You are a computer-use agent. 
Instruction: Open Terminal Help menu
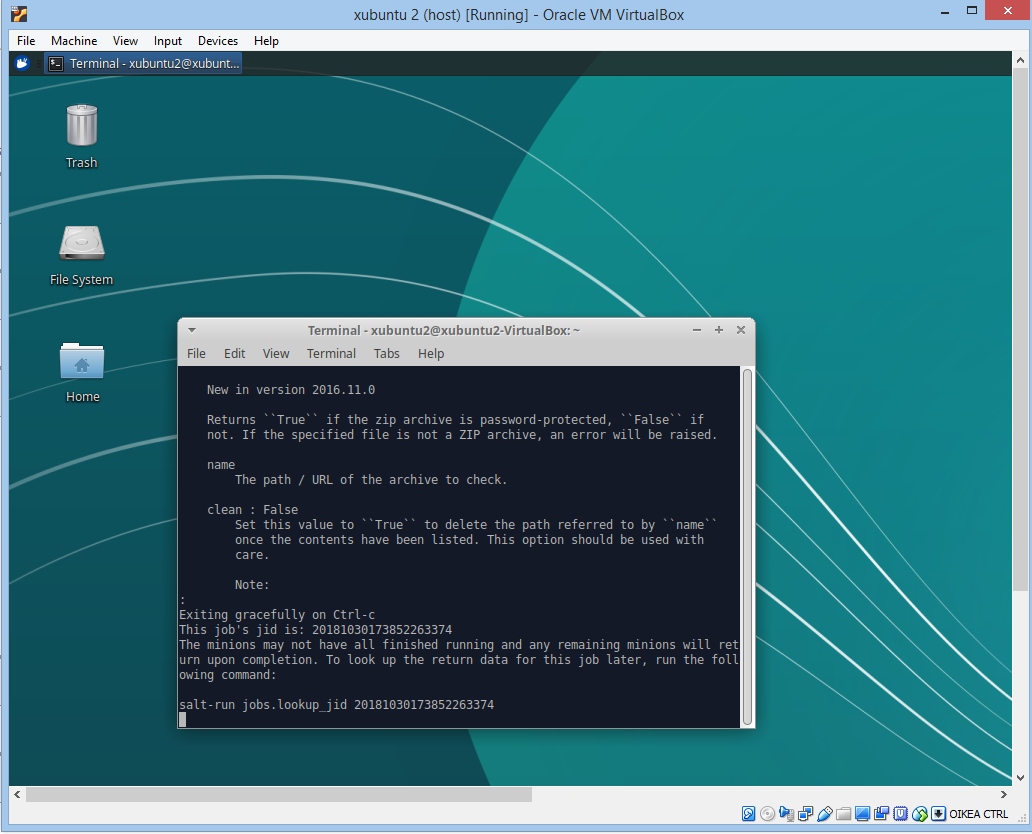(431, 353)
